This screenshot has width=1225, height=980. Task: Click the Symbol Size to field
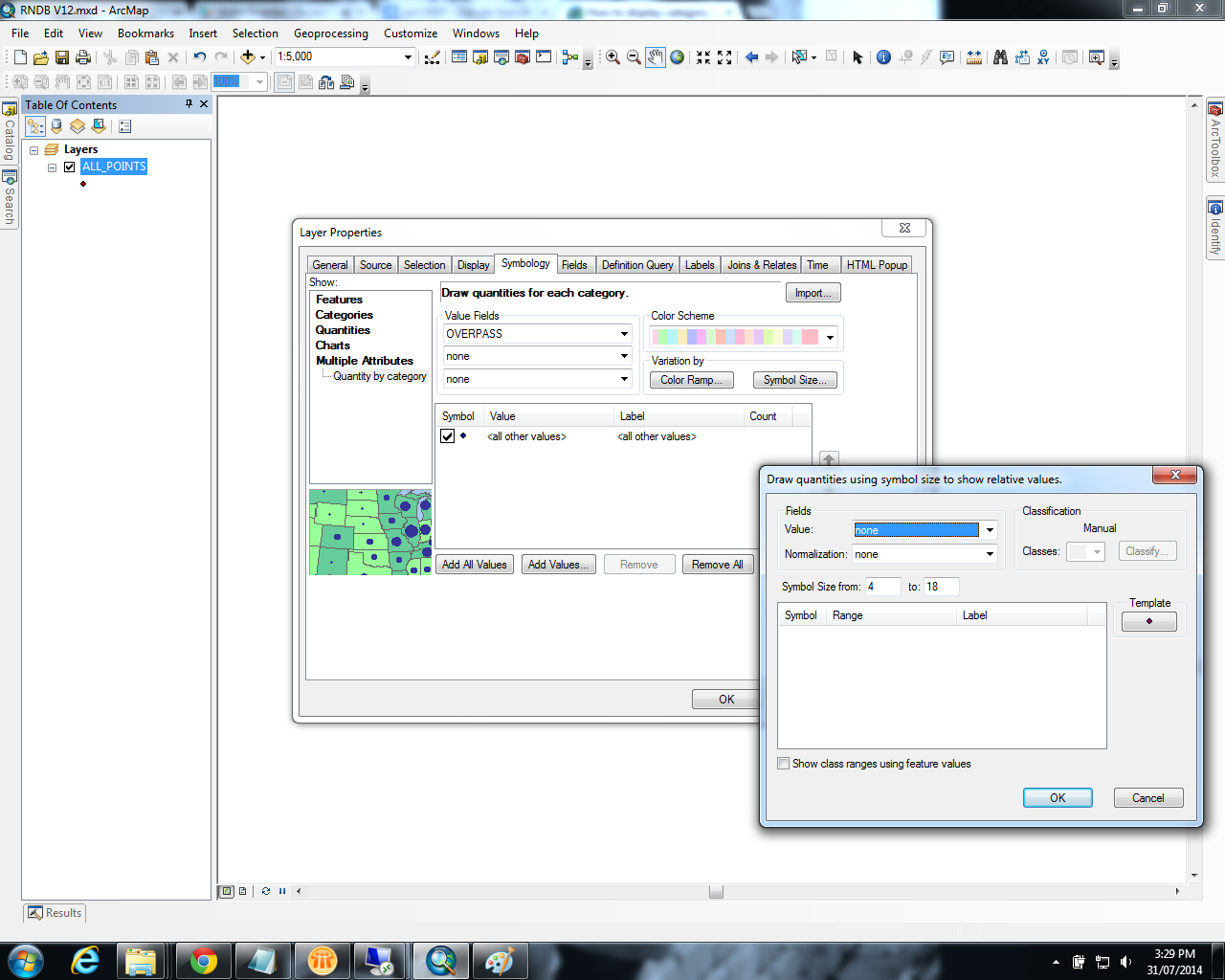tap(941, 587)
